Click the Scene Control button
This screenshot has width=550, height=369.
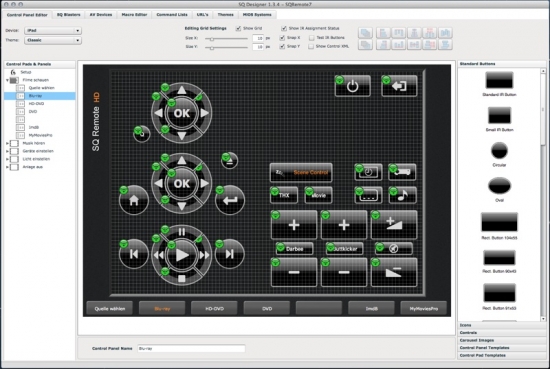coord(301,173)
